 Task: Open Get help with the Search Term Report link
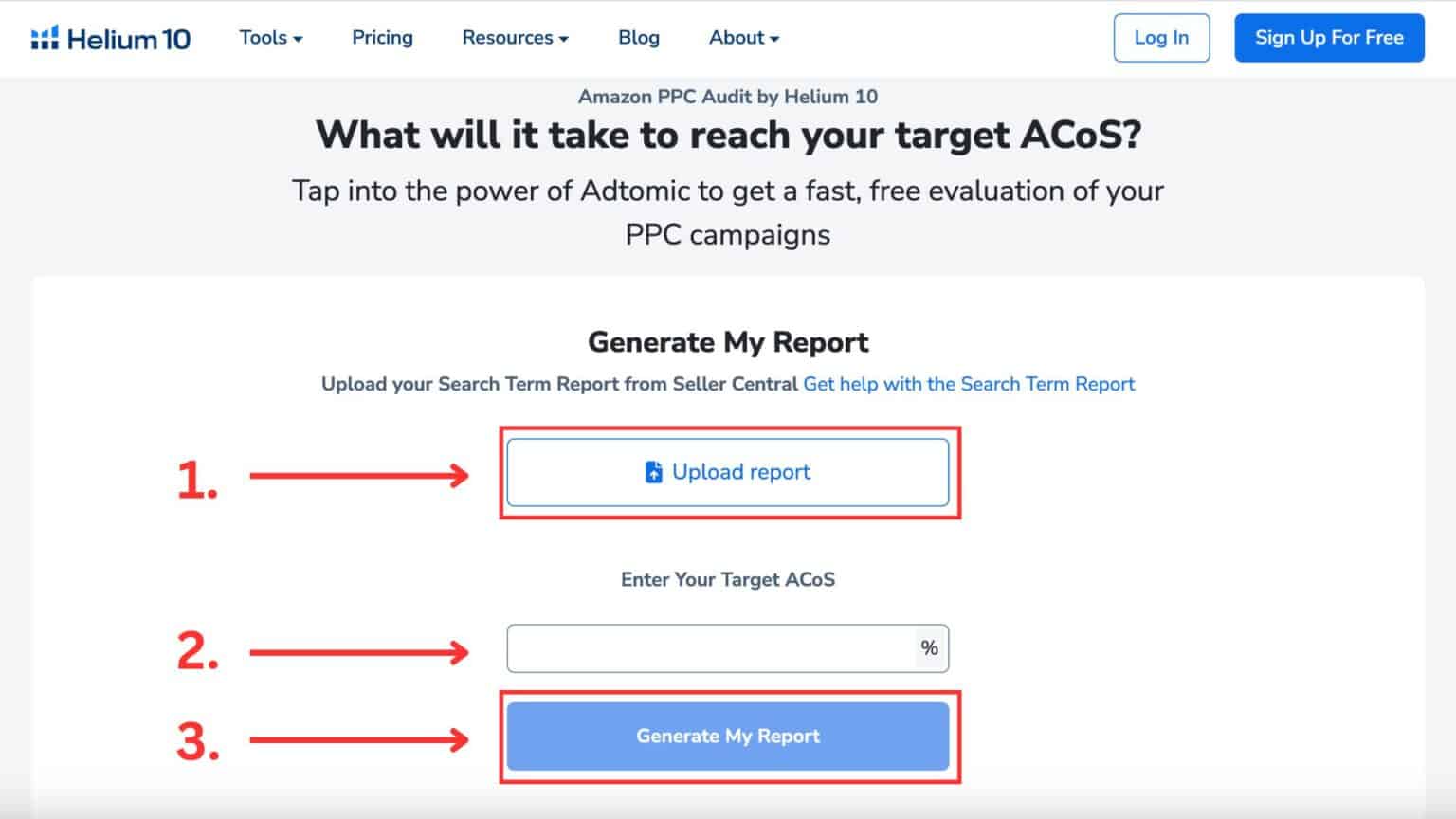tap(969, 384)
